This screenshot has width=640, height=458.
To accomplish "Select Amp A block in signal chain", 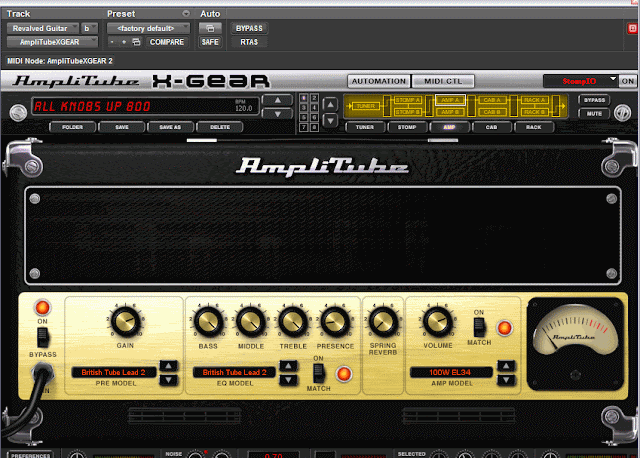I will pyautogui.click(x=450, y=100).
